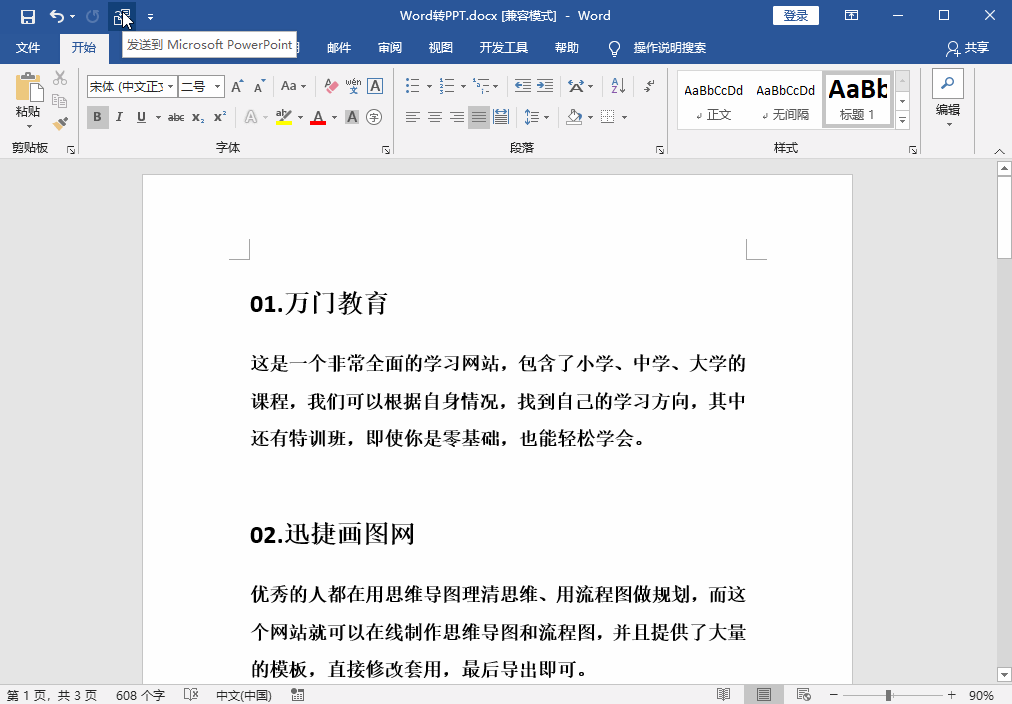Image resolution: width=1012 pixels, height=704 pixels.
Task: Click the zoom slider handle in status bar
Action: tap(889, 695)
